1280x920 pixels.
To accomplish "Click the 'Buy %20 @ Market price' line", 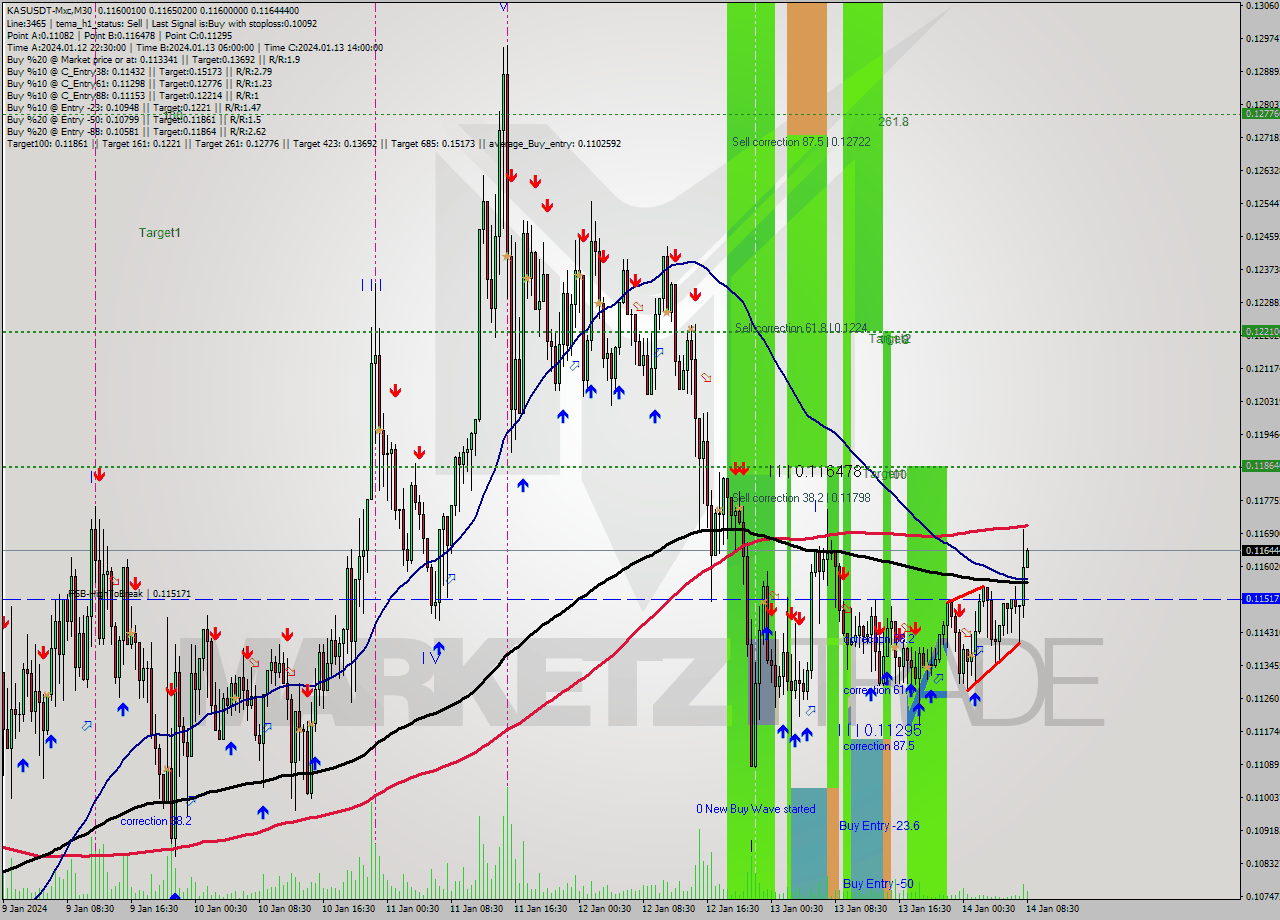I will tap(151, 59).
